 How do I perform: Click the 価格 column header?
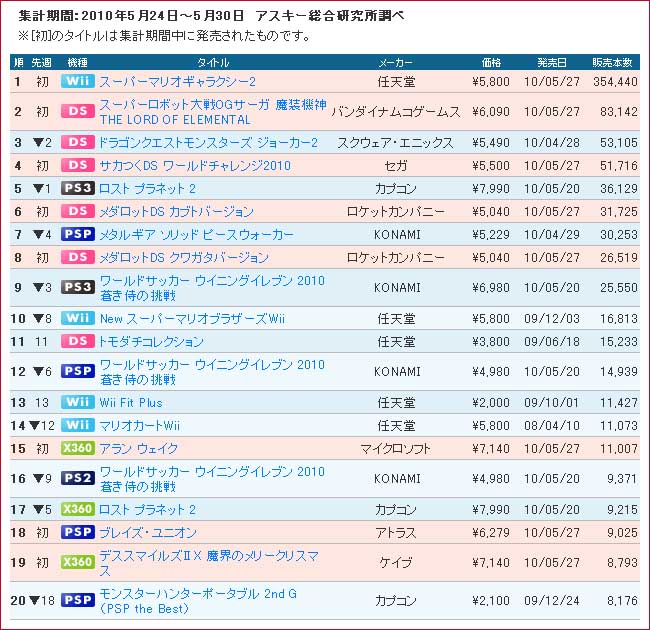pos(491,63)
